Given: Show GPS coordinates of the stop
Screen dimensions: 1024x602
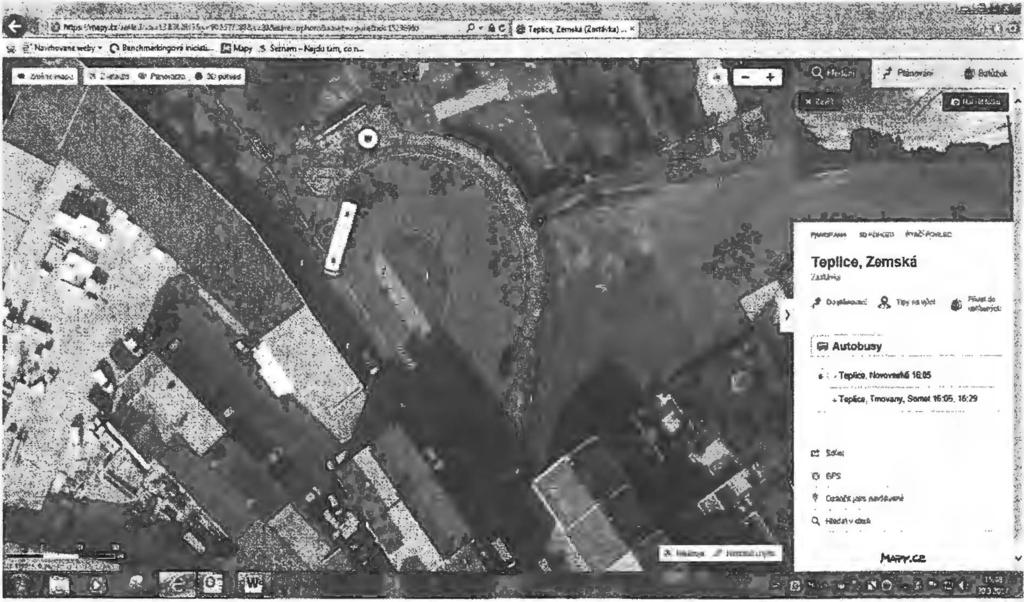Looking at the screenshot, I should point(826,477).
